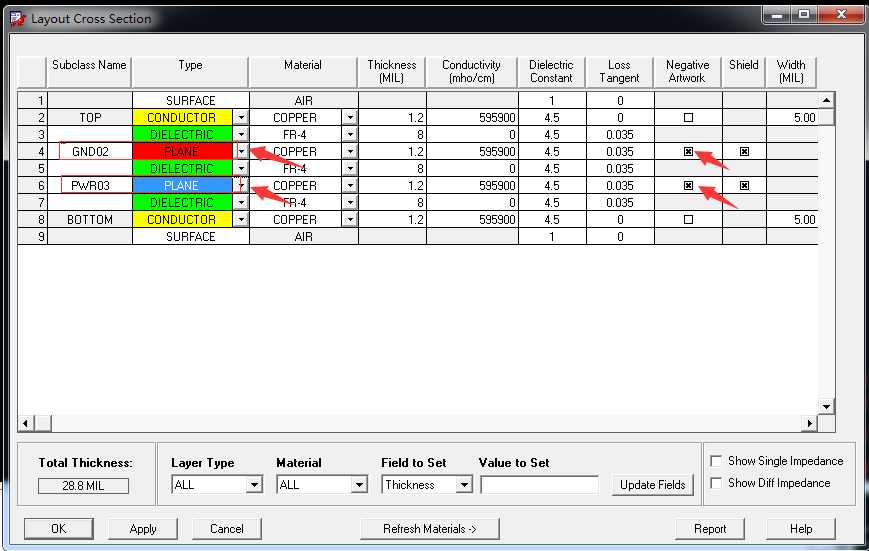The height and width of the screenshot is (551, 869).
Task: Open Material dropdown for TOP layer
Action: click(350, 118)
